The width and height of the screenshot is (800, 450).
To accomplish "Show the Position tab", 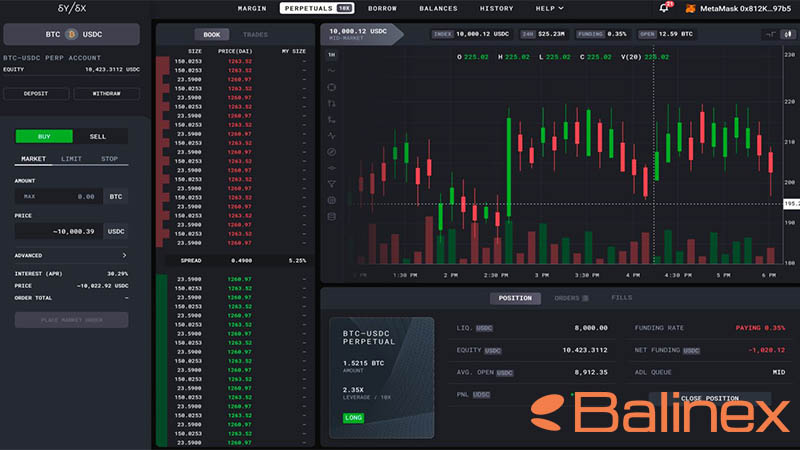I will 515,298.
